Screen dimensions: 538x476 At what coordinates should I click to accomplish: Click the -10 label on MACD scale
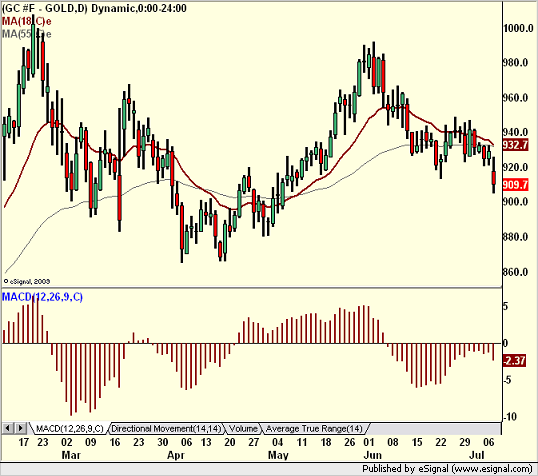point(510,417)
